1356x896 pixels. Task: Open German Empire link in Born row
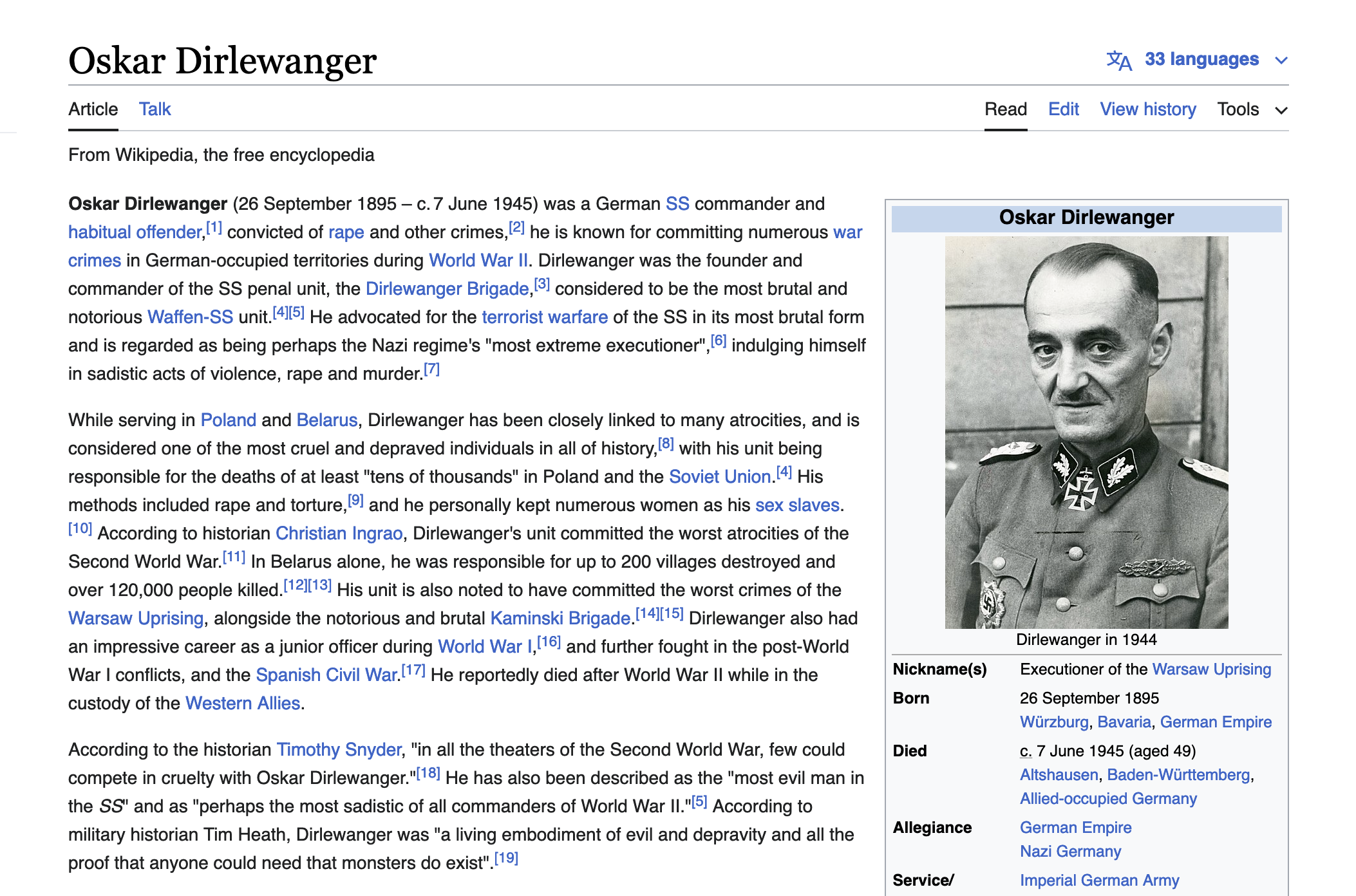point(1216,722)
